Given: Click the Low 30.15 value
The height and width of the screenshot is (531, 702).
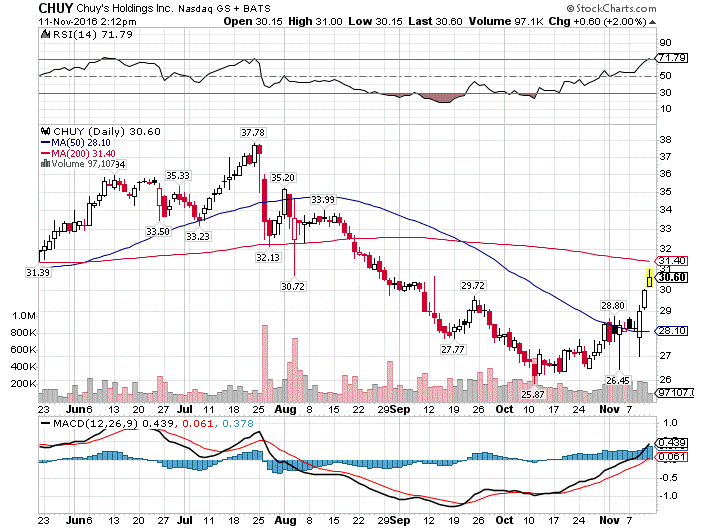Looking at the screenshot, I should coord(375,21).
